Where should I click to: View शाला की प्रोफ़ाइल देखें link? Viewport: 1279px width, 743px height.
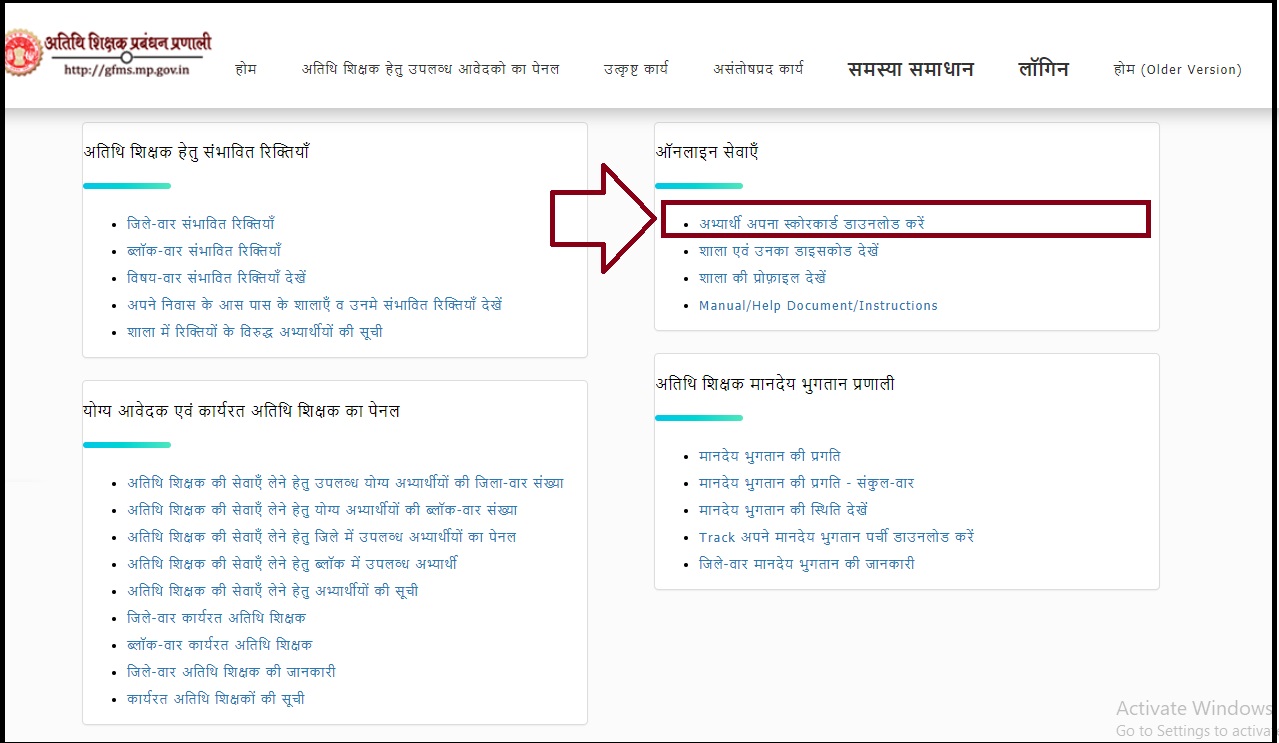pos(762,278)
